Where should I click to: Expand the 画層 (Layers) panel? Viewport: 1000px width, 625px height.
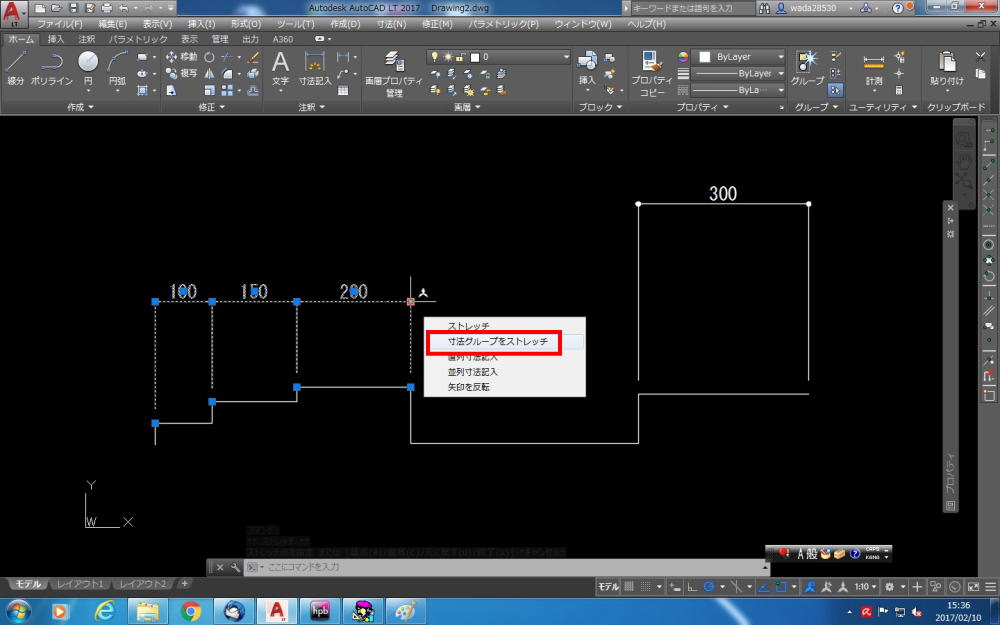point(467,107)
